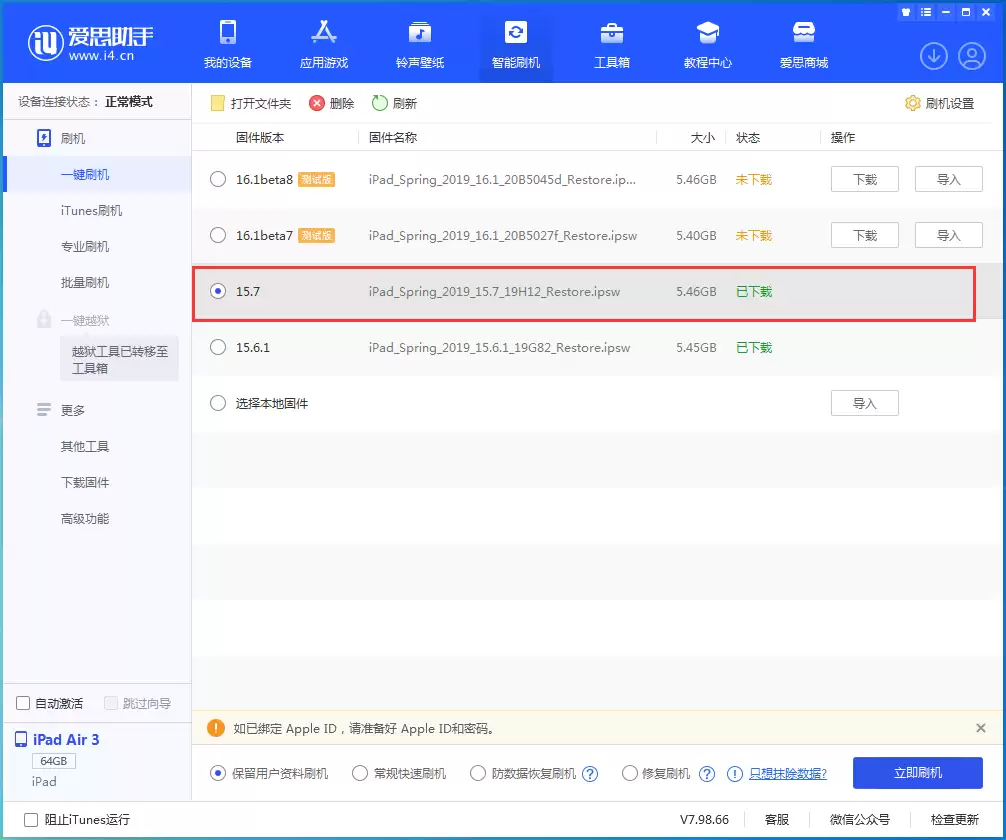Click the red 删除 delete icon
Image resolution: width=1006 pixels, height=840 pixels.
pos(317,103)
